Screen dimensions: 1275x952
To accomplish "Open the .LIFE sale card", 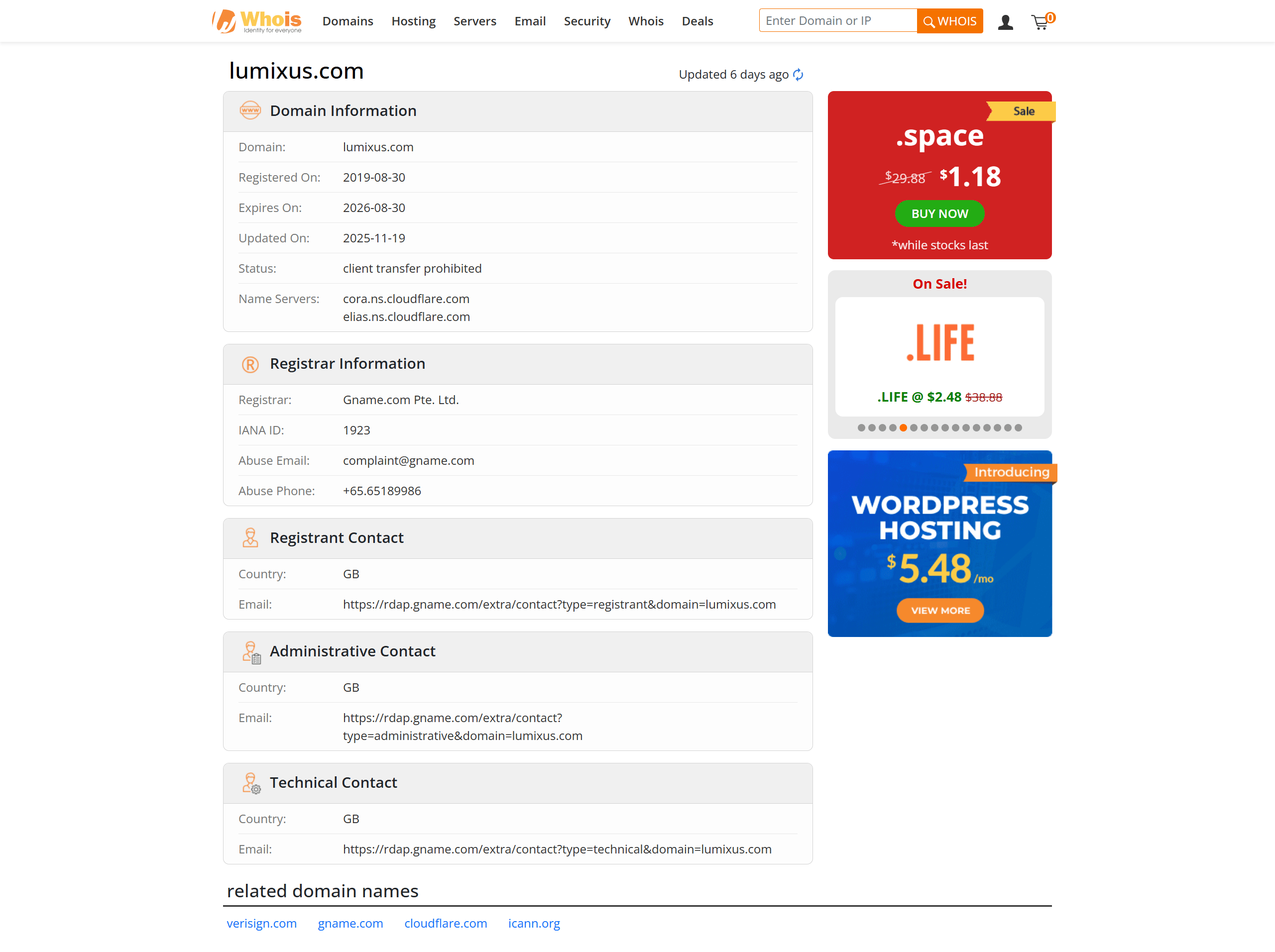I will pos(939,357).
